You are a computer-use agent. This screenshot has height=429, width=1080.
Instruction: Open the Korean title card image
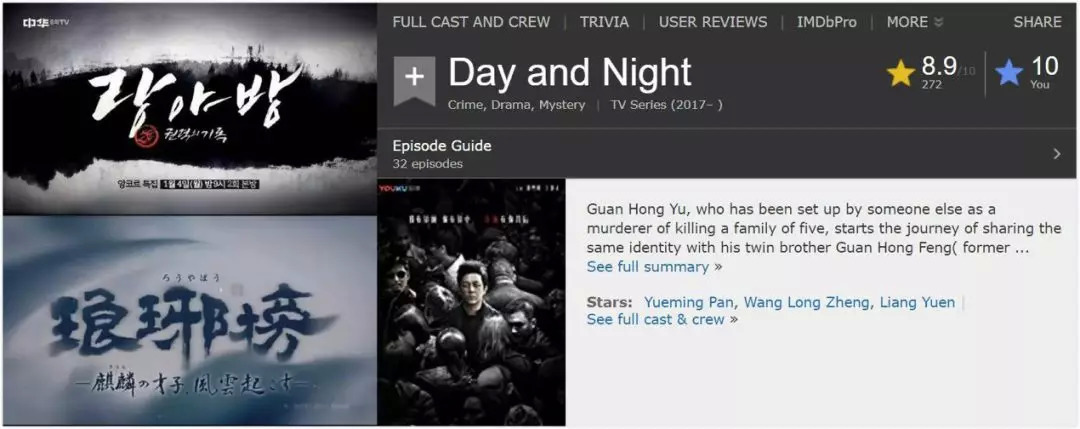tap(190, 111)
